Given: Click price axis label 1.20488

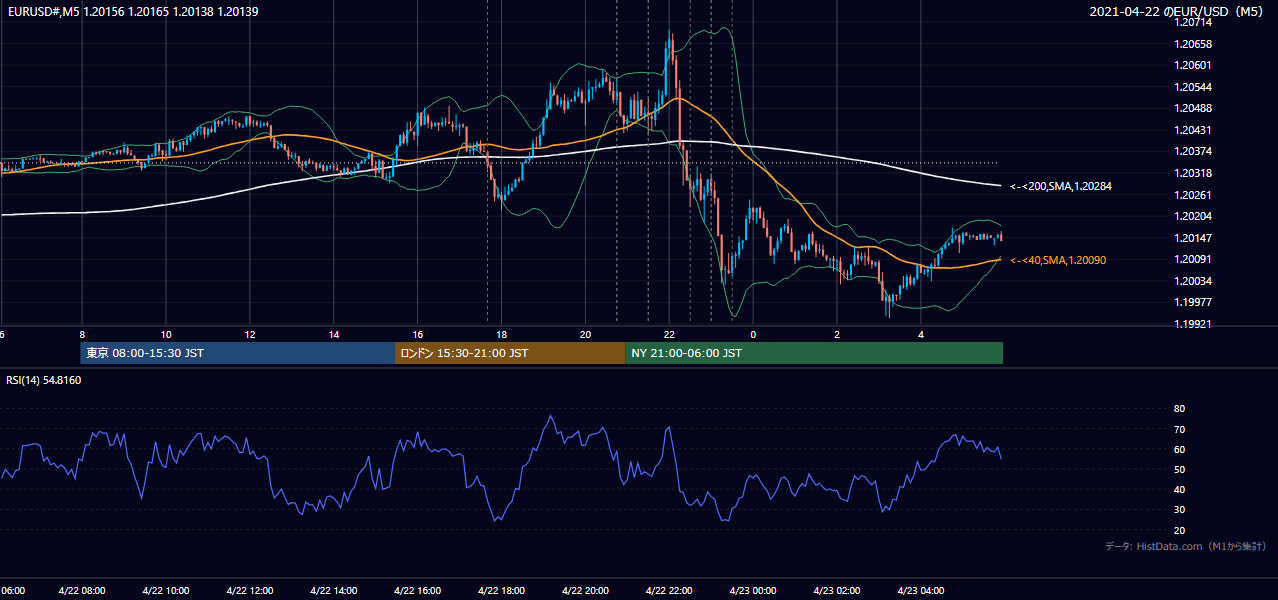Looking at the screenshot, I should pyautogui.click(x=1192, y=108).
